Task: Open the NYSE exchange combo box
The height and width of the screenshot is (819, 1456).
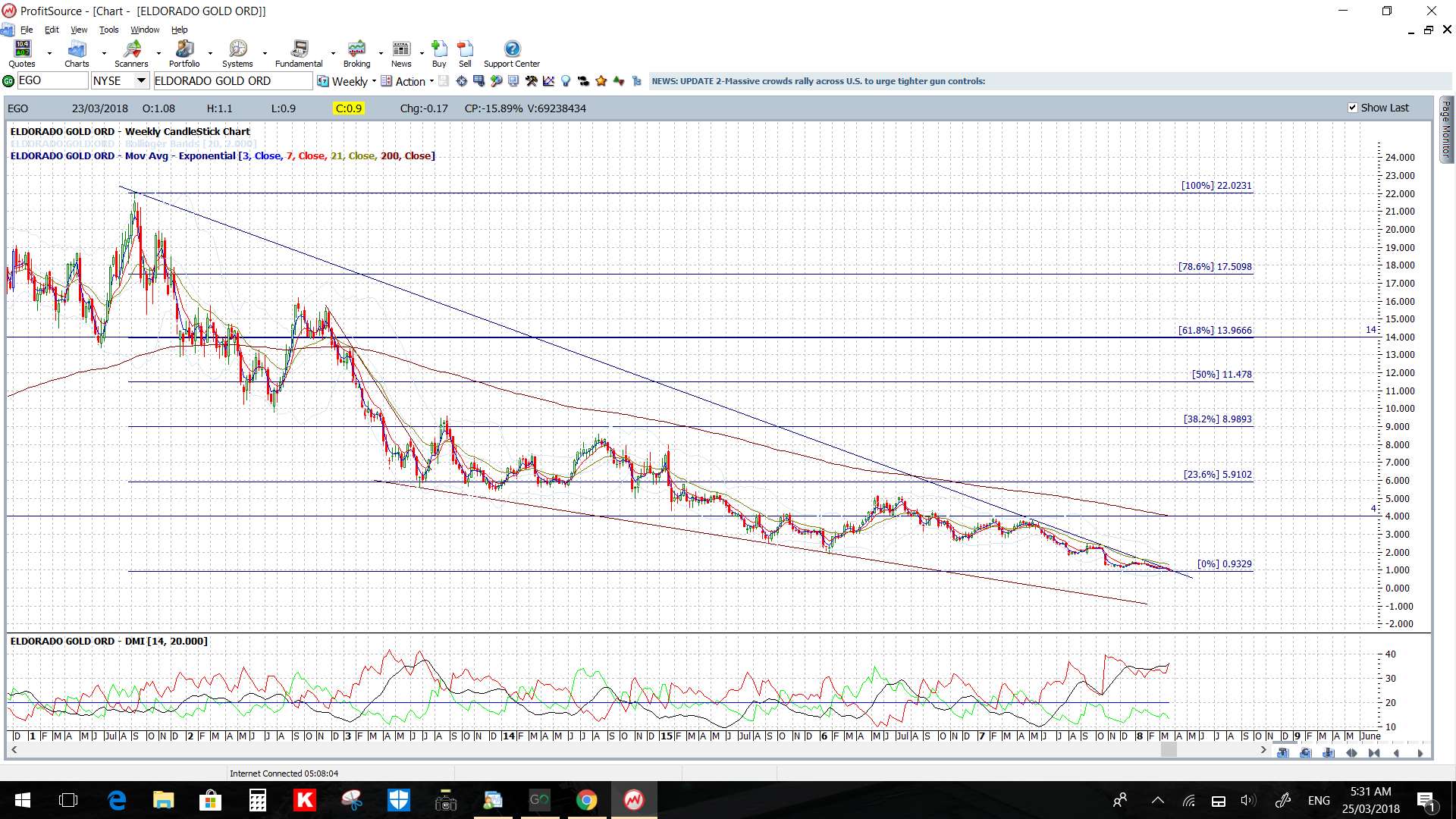Action: [x=120, y=81]
